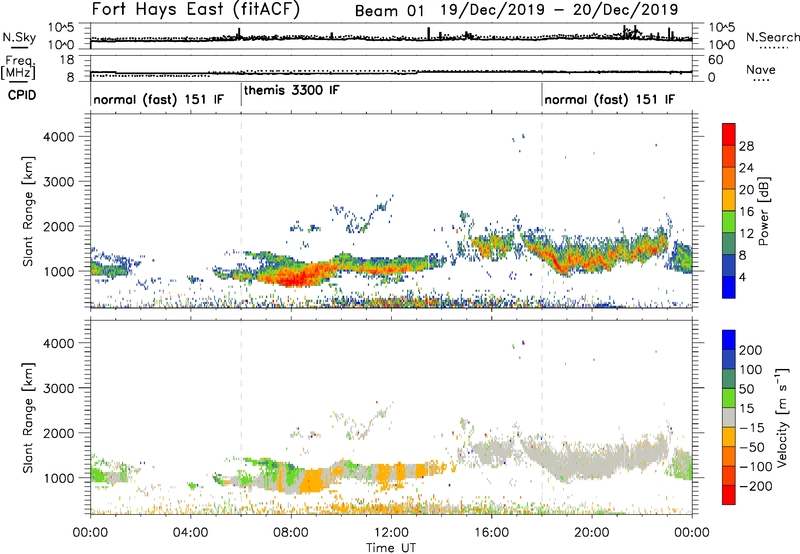
Task: Click the "Freq. [MHz]" axis label
Action: click(18, 68)
